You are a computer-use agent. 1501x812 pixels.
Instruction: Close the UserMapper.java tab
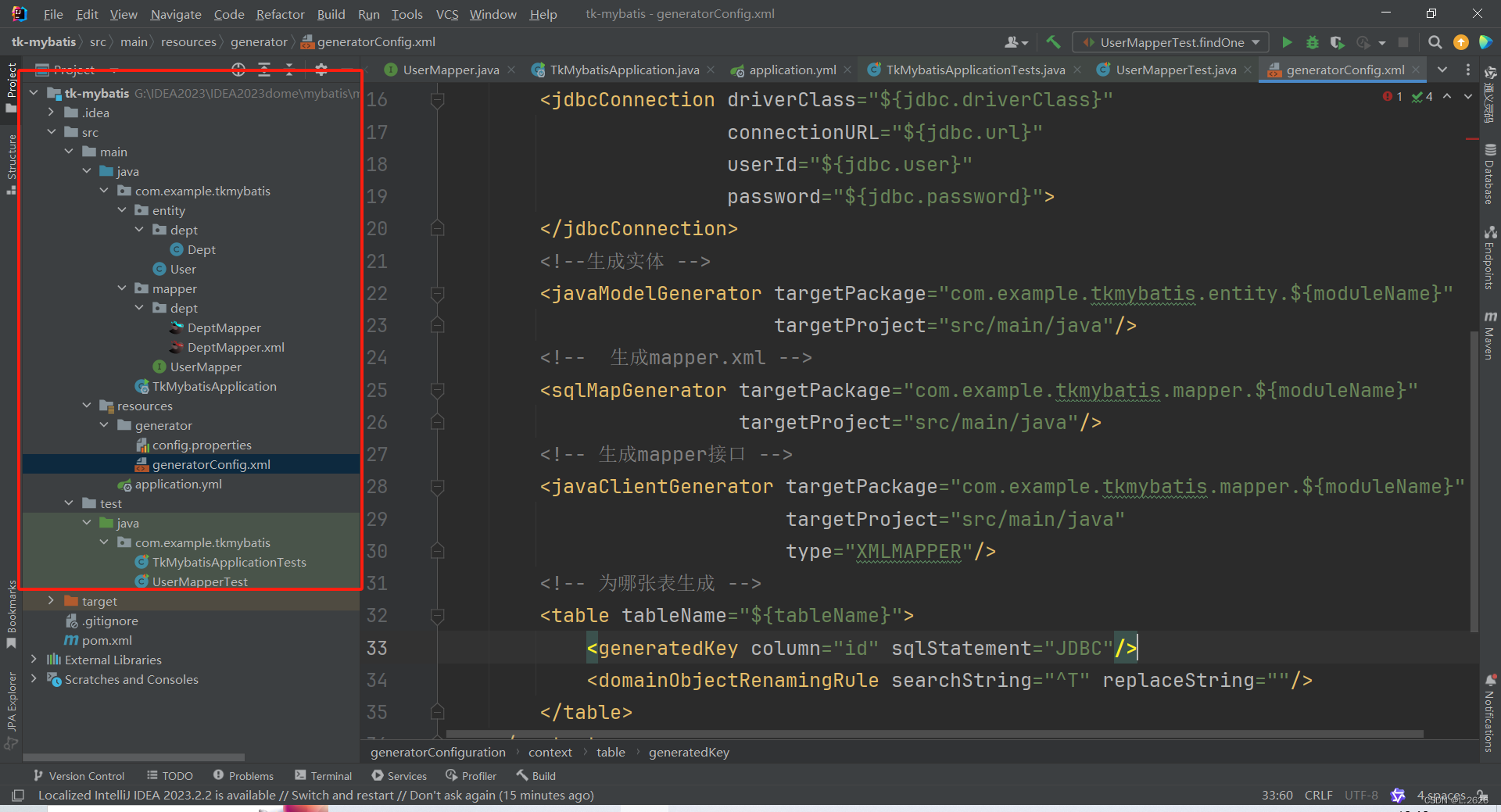coord(511,70)
